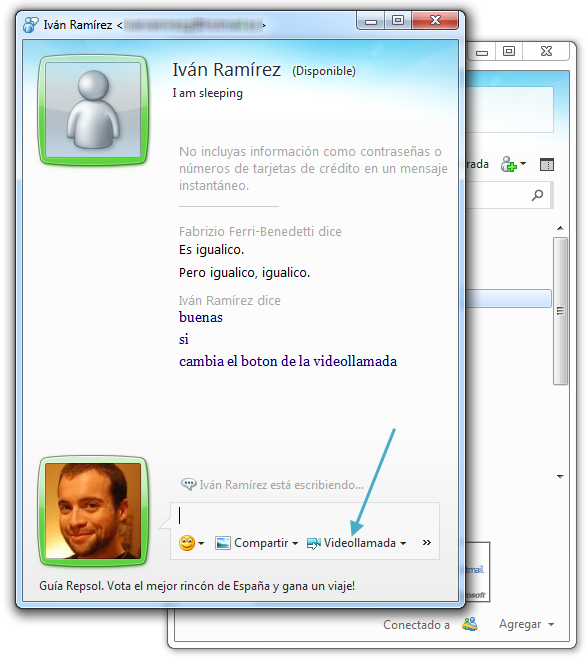Expand the Videollamada dropdown arrow
Viewport: 586px width, 658px height.
click(403, 543)
